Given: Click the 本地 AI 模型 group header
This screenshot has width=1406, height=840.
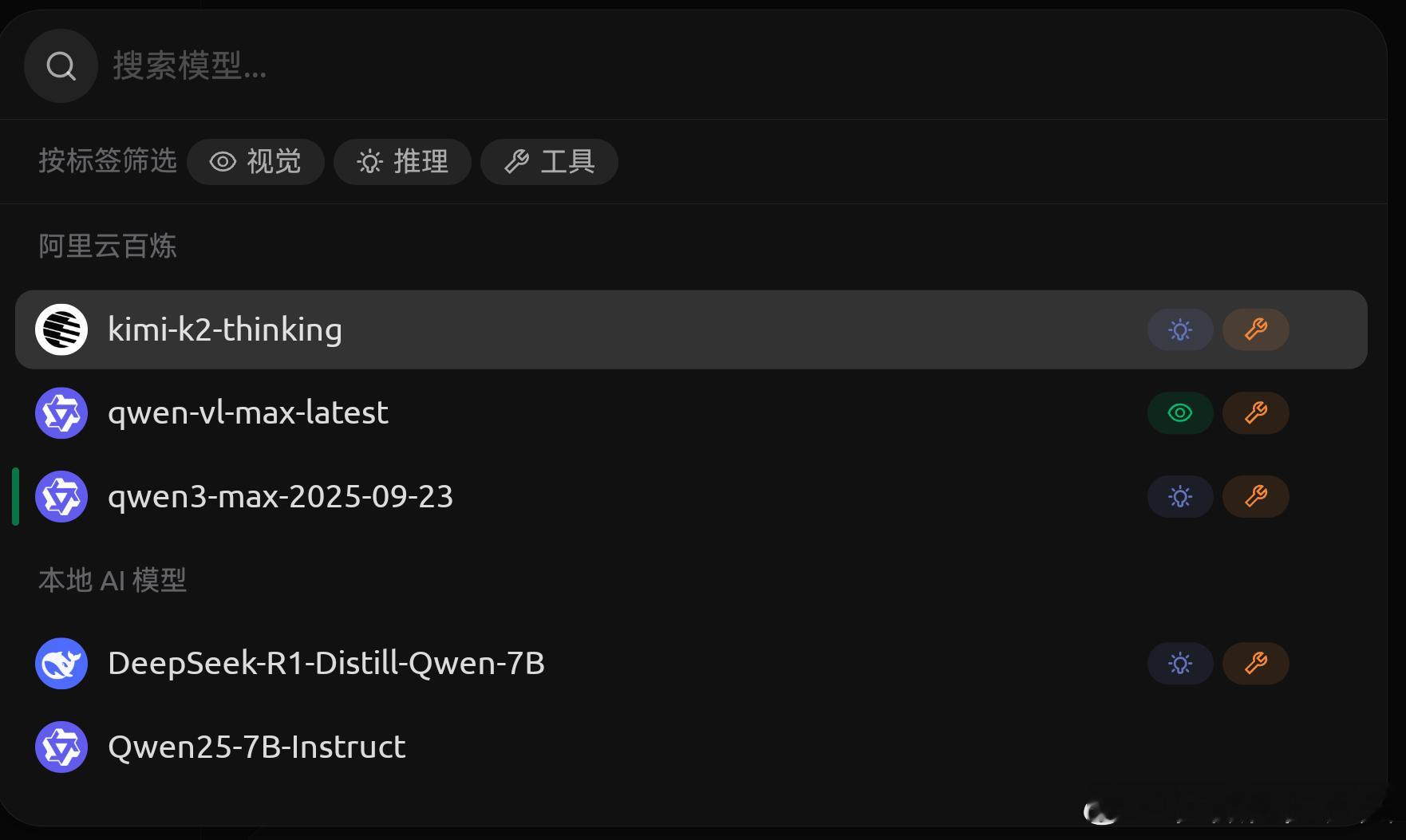Looking at the screenshot, I should 113,580.
